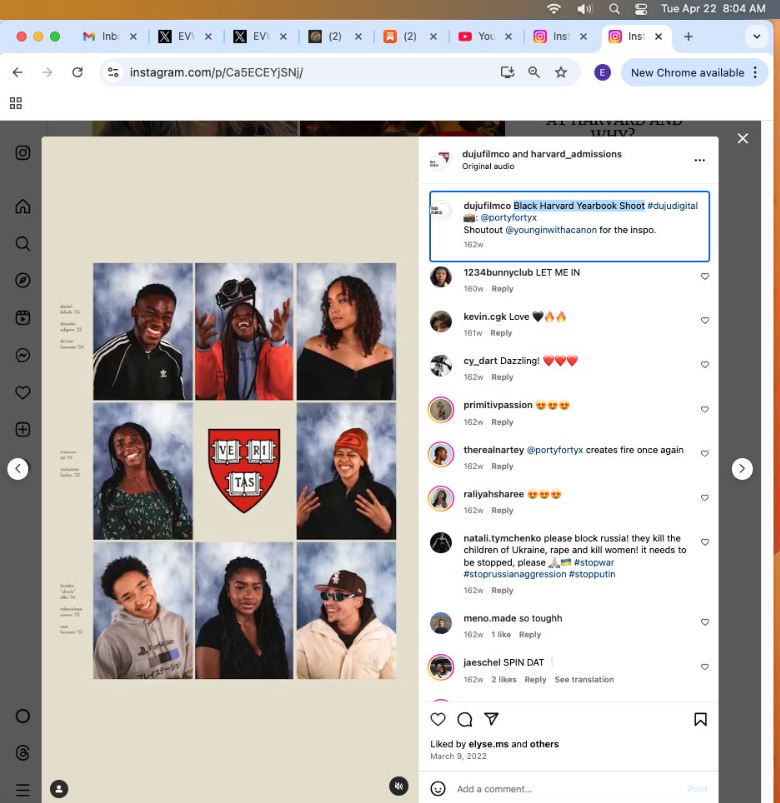Switch to the Gmail Inbox tab
This screenshot has width=780, height=803.
(109, 36)
